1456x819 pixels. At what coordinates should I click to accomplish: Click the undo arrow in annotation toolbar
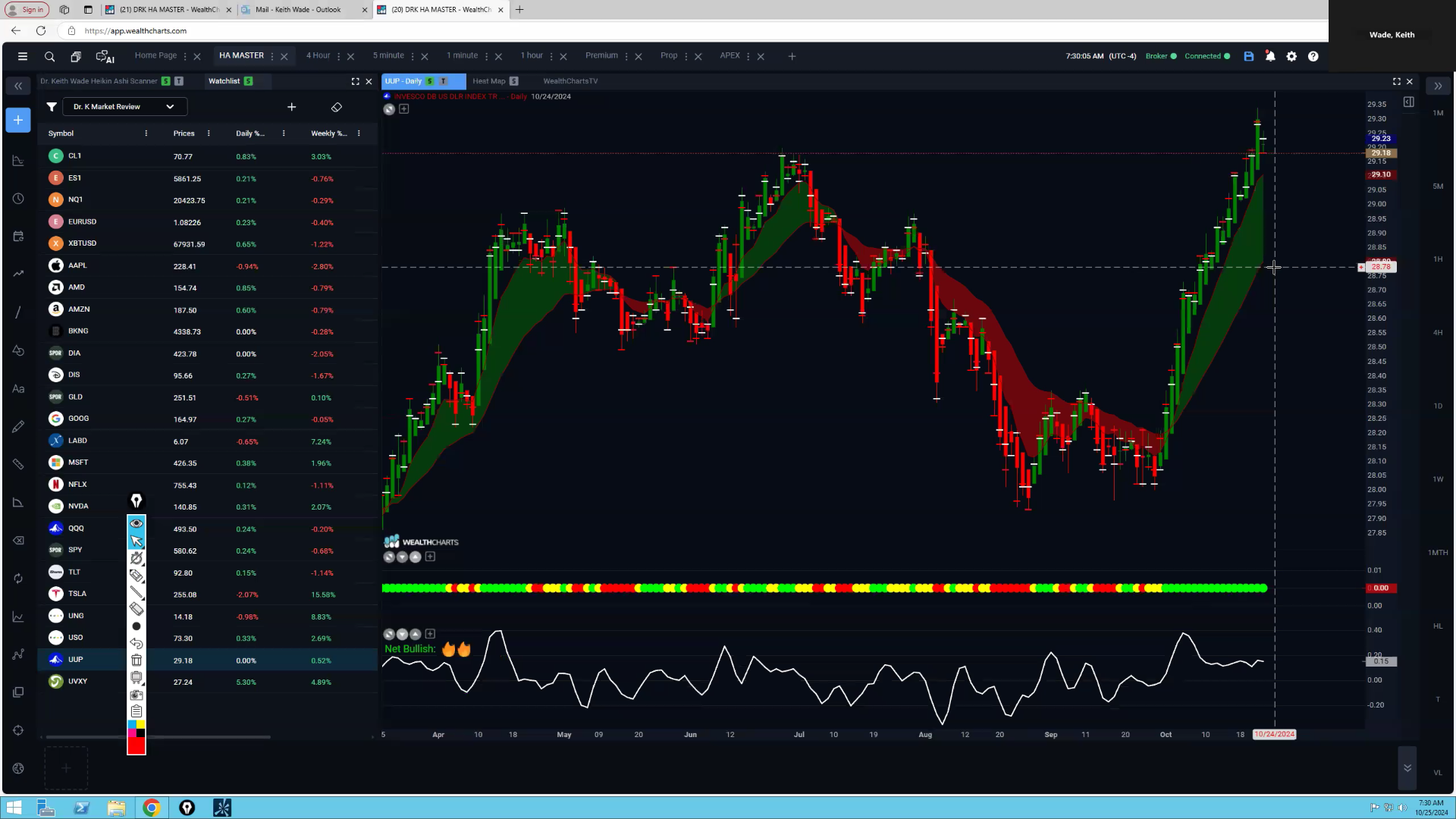tap(136, 643)
